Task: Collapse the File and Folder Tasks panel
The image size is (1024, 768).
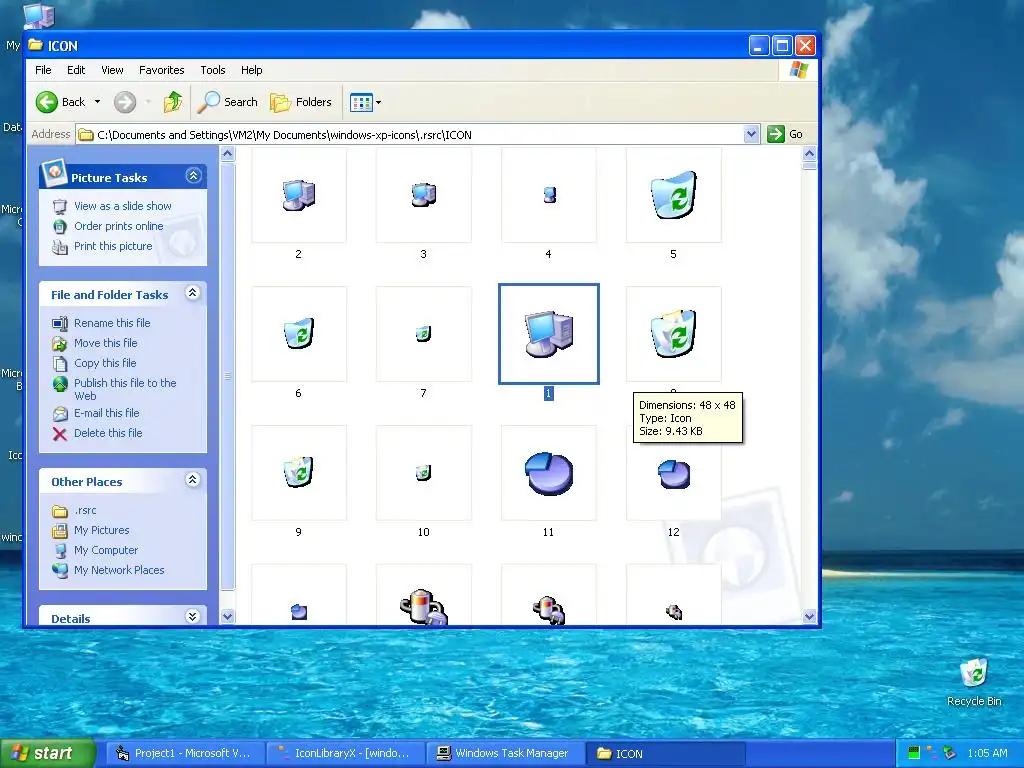Action: tap(193, 293)
